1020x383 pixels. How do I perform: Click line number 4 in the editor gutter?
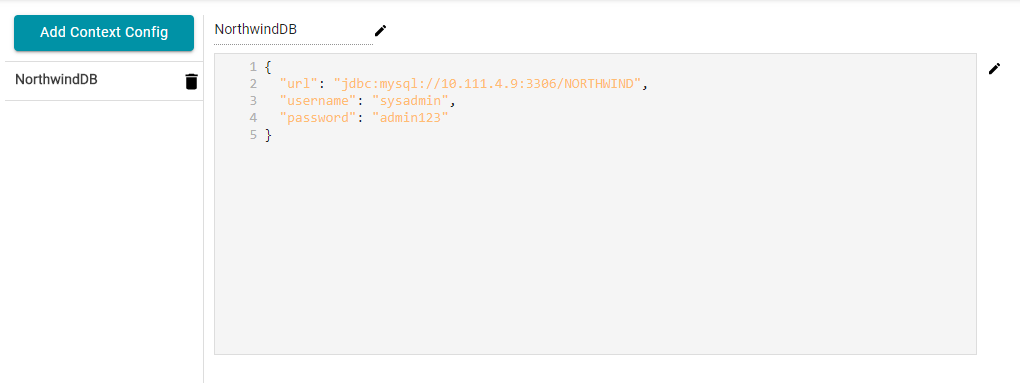(x=253, y=118)
